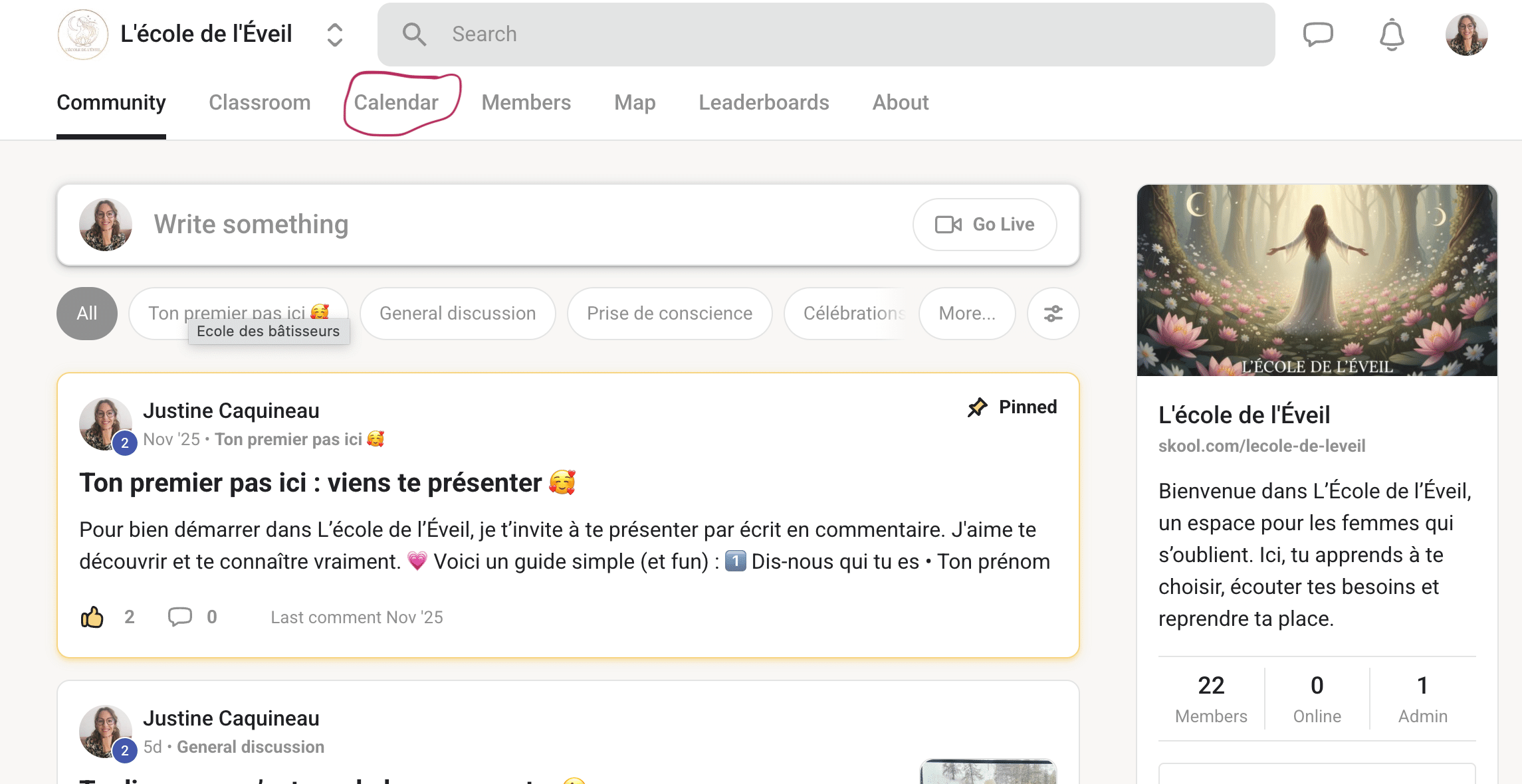Click the group cover image thumbnail
This screenshot has height=784, width=1522.
point(1317,280)
